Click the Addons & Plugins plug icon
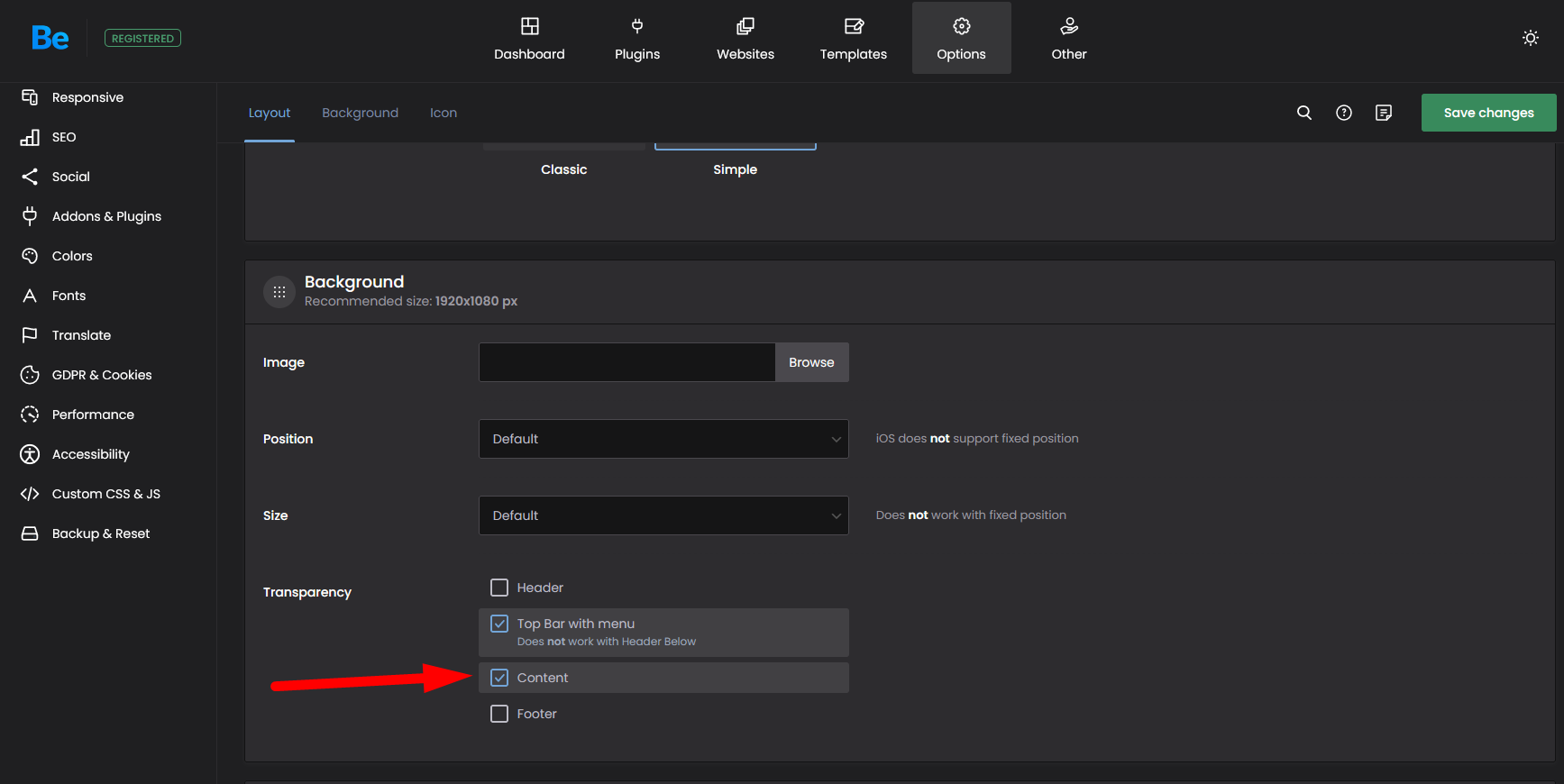1564x784 pixels. pos(30,216)
